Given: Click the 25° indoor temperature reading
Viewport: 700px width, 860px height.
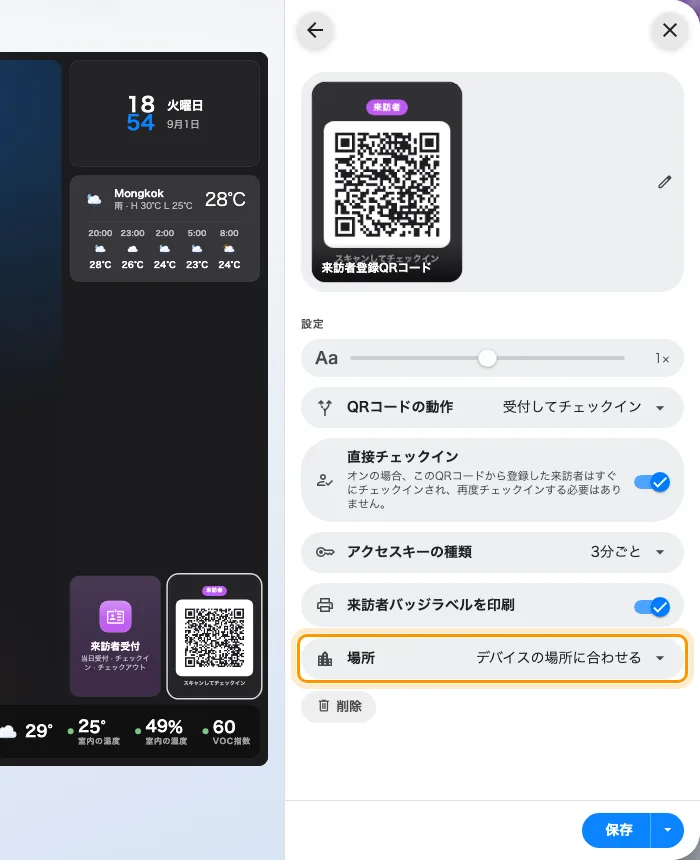Looking at the screenshot, I should pos(93,732).
